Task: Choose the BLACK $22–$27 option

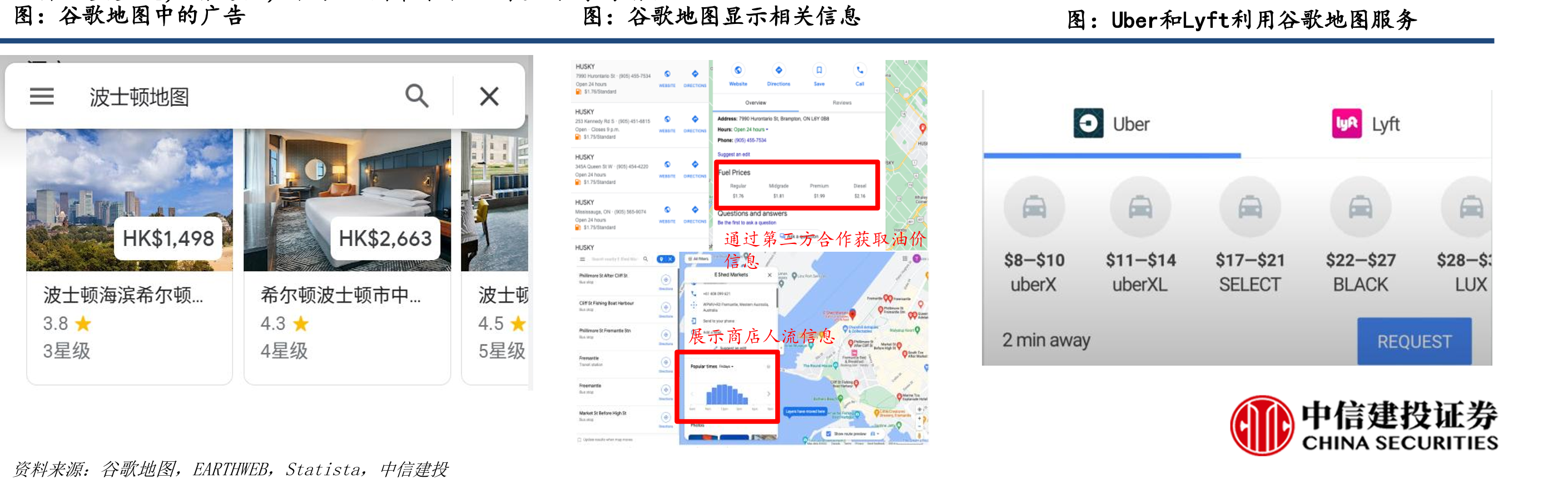Action: [x=1361, y=235]
